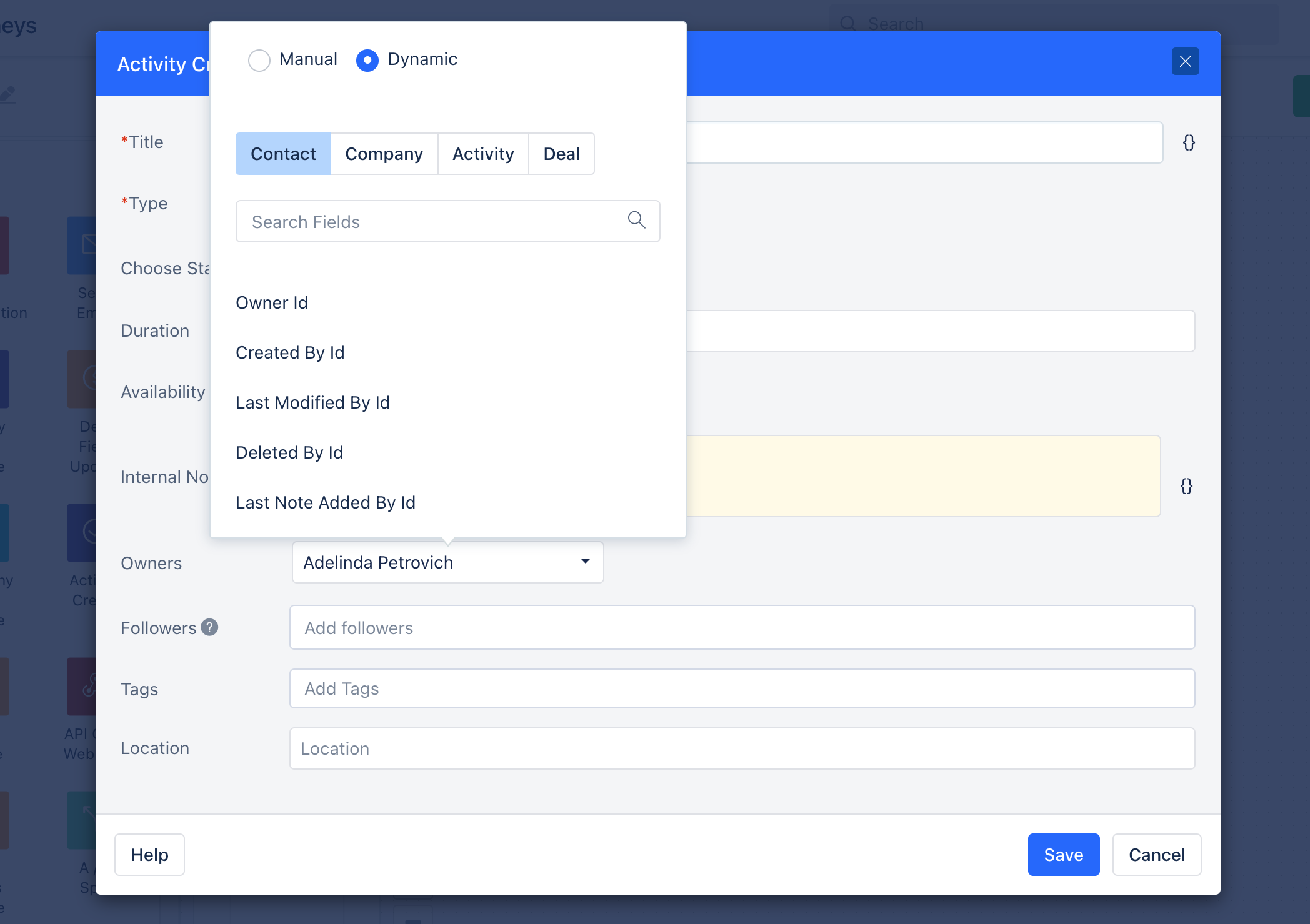Screen dimensions: 1310x924
Task: Switch to the Contact tab
Action: (x=283, y=154)
